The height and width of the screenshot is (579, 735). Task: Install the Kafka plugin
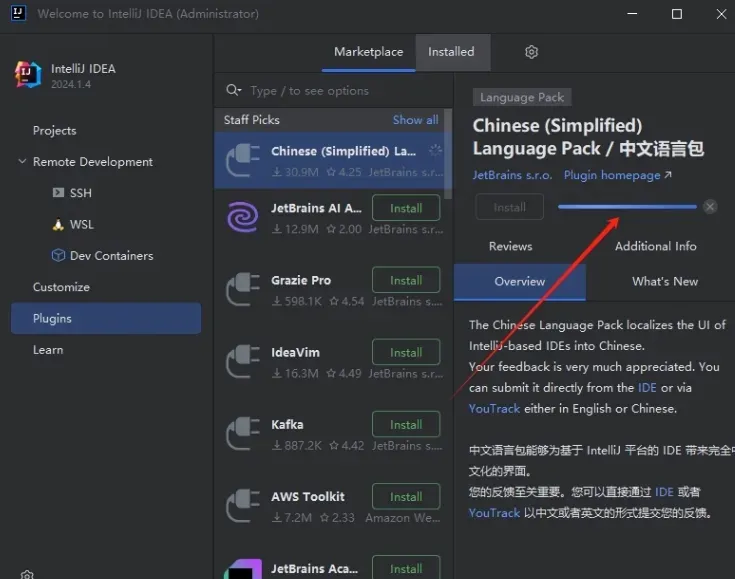coord(406,425)
